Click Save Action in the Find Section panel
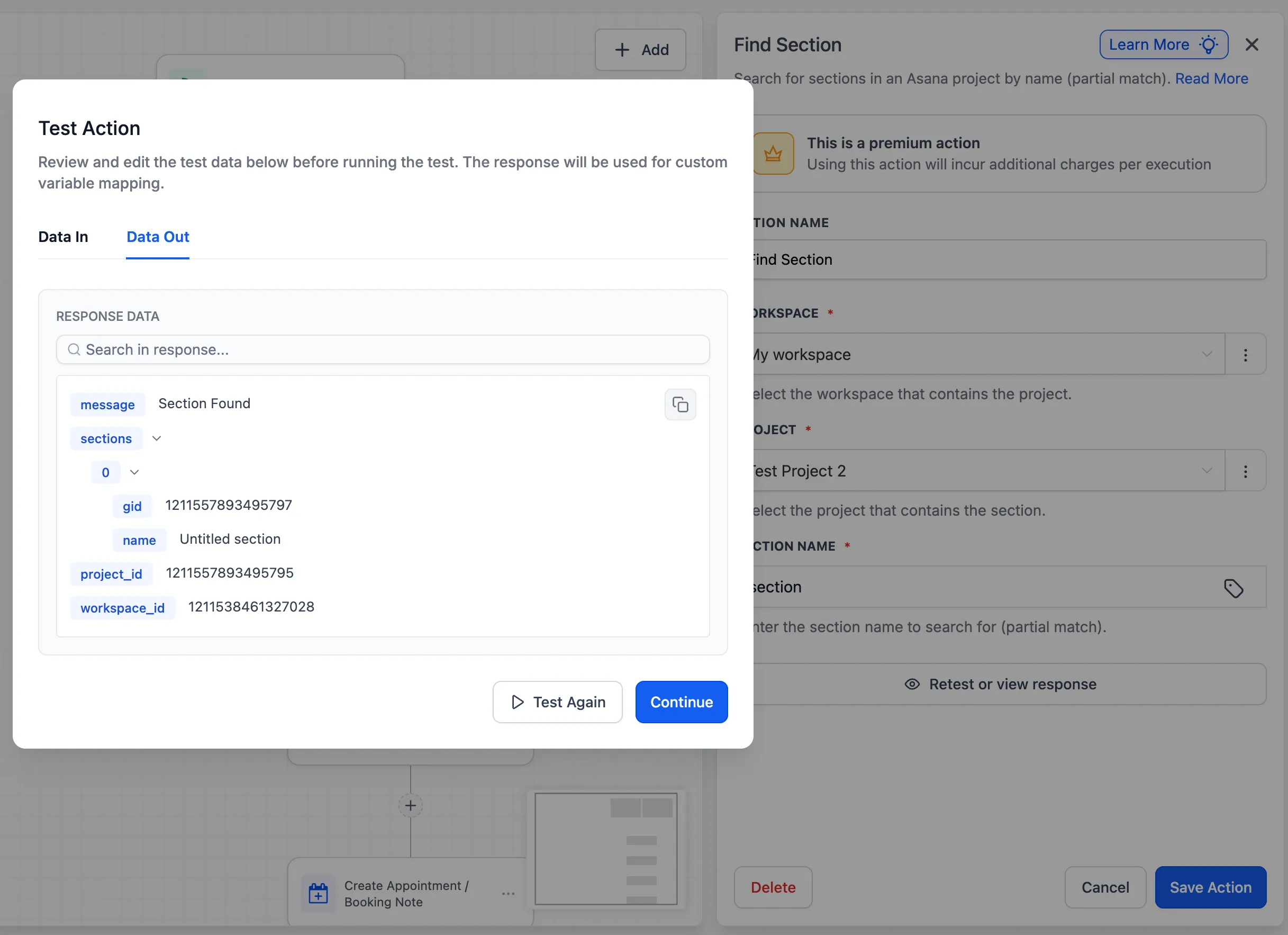1288x935 pixels. tap(1211, 887)
